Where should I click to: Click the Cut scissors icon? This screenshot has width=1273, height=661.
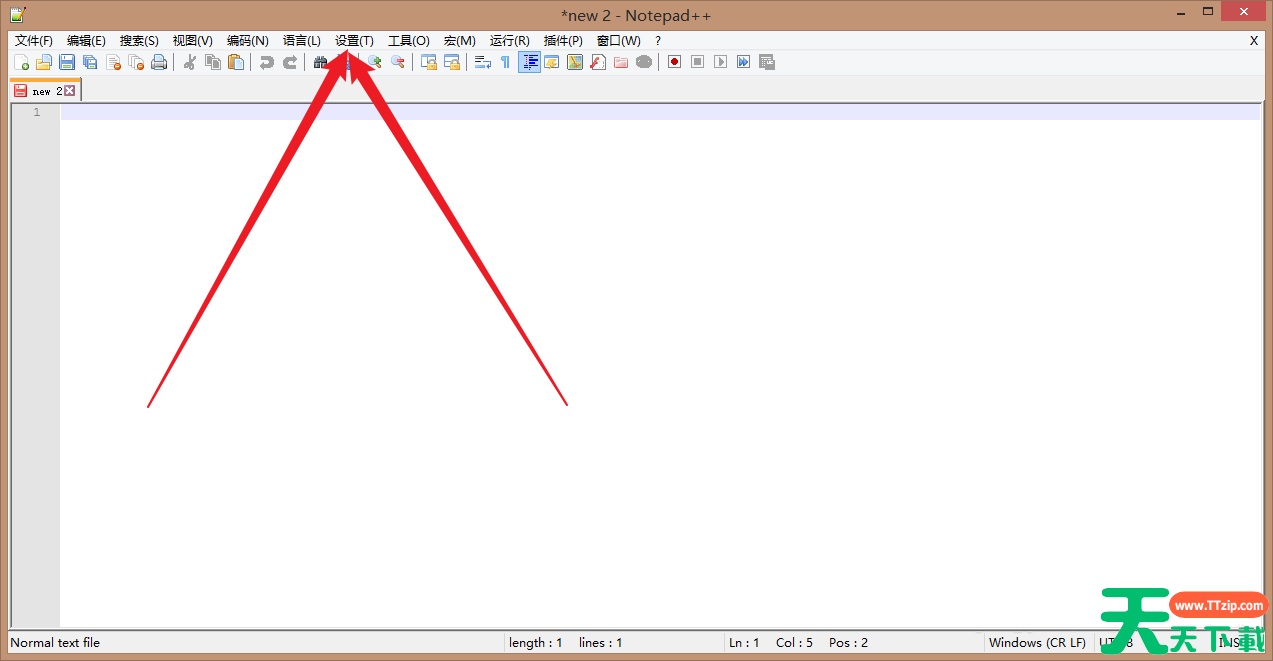pyautogui.click(x=191, y=62)
